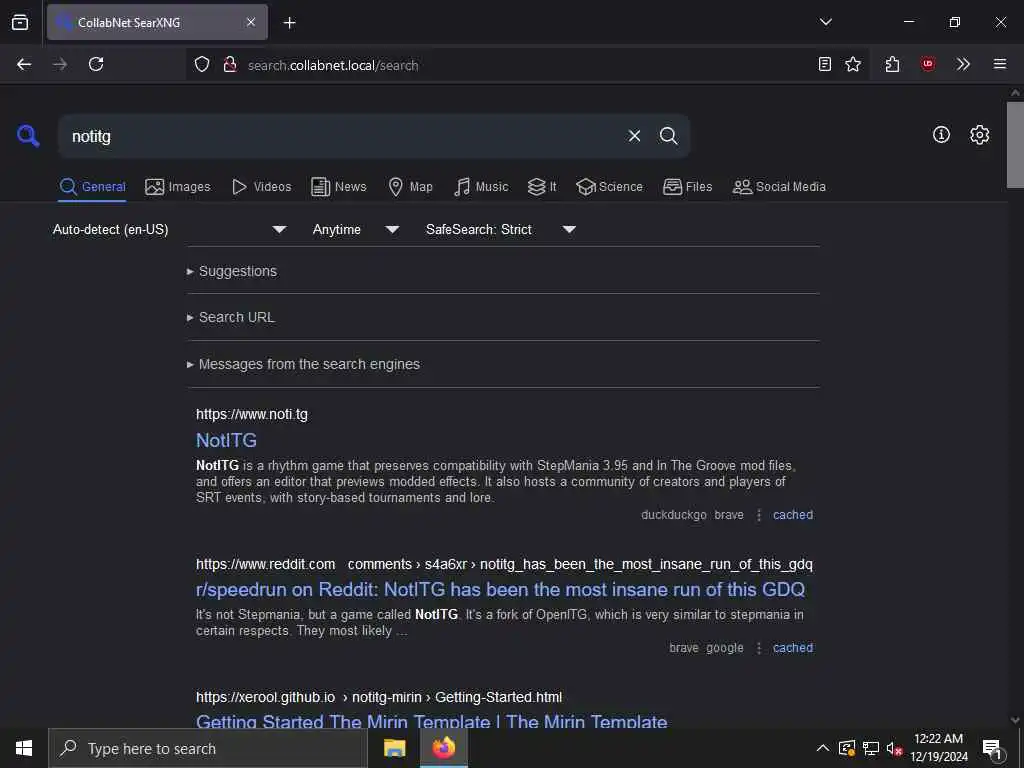Open File Explorer from taskbar
The image size is (1024, 768).
(394, 748)
